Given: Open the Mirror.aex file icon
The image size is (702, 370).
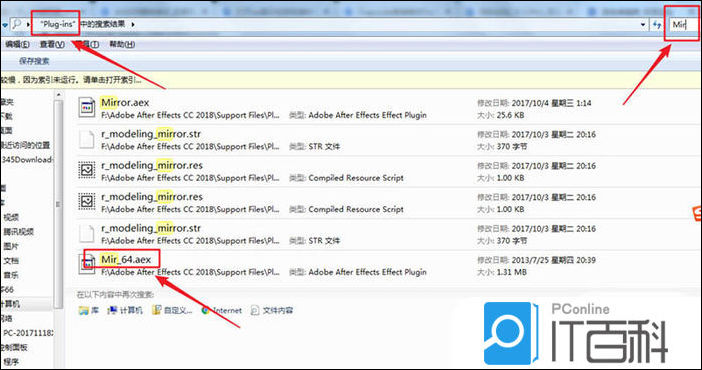Looking at the screenshot, I should tap(86, 108).
